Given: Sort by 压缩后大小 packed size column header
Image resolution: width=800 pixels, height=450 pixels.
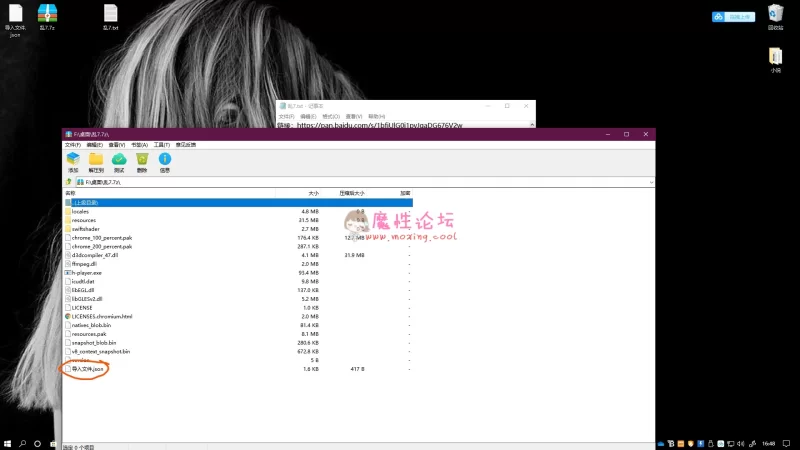Looking at the screenshot, I should pyautogui.click(x=352, y=193).
